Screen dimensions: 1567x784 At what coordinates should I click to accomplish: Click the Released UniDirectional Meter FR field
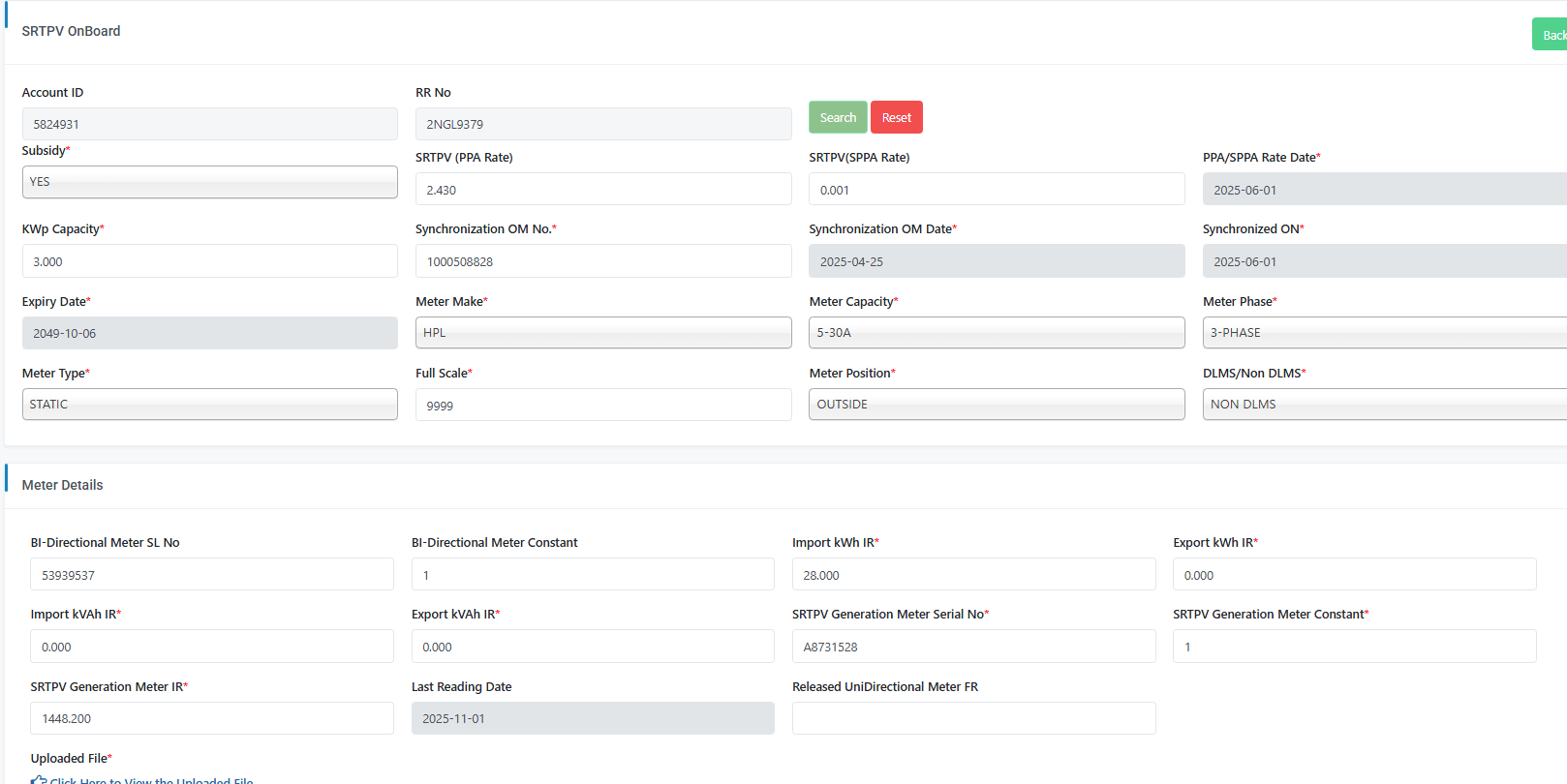point(973,718)
